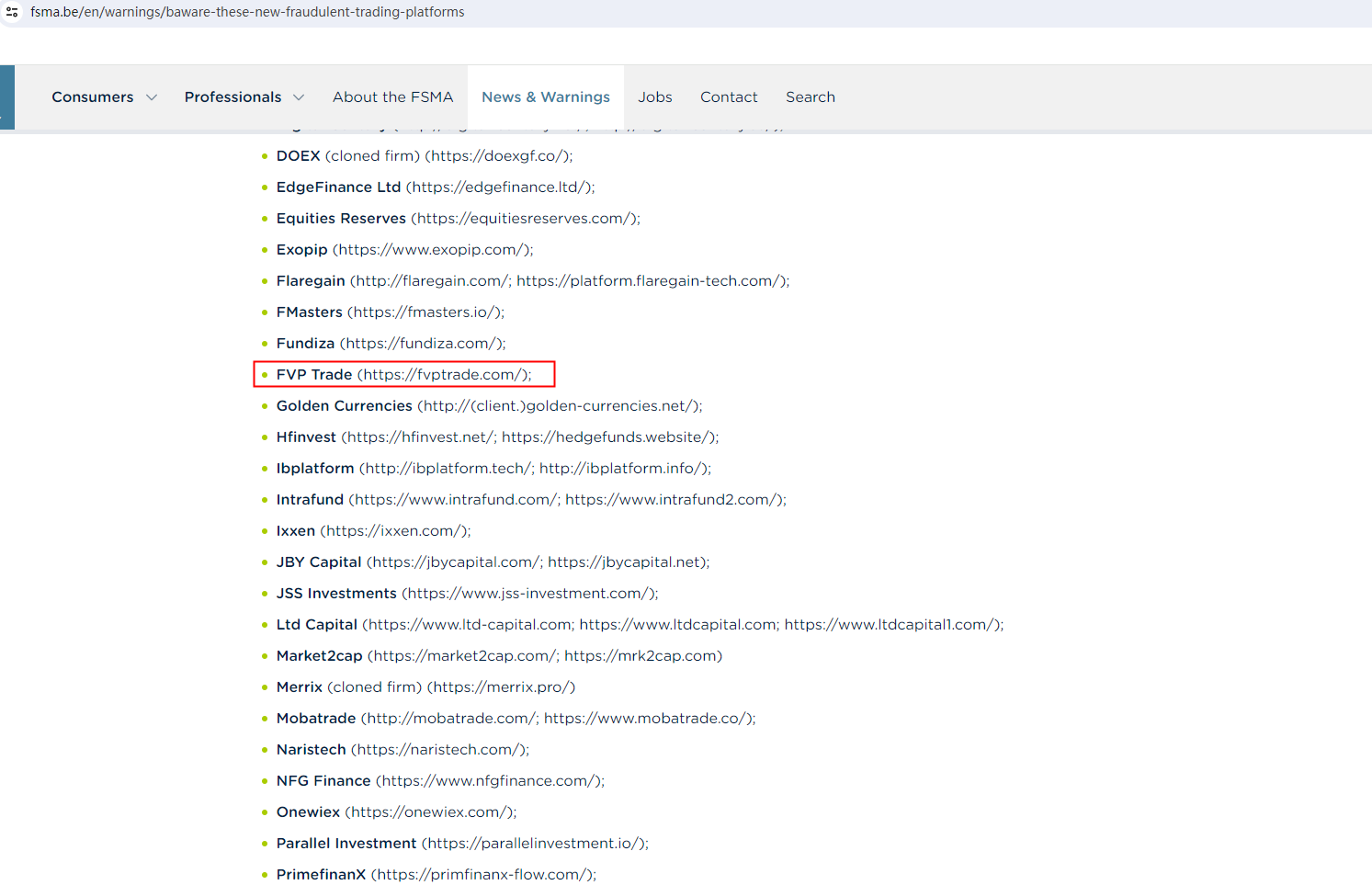1372x885 pixels.
Task: Select the News & Warnings tab
Action: (x=545, y=97)
